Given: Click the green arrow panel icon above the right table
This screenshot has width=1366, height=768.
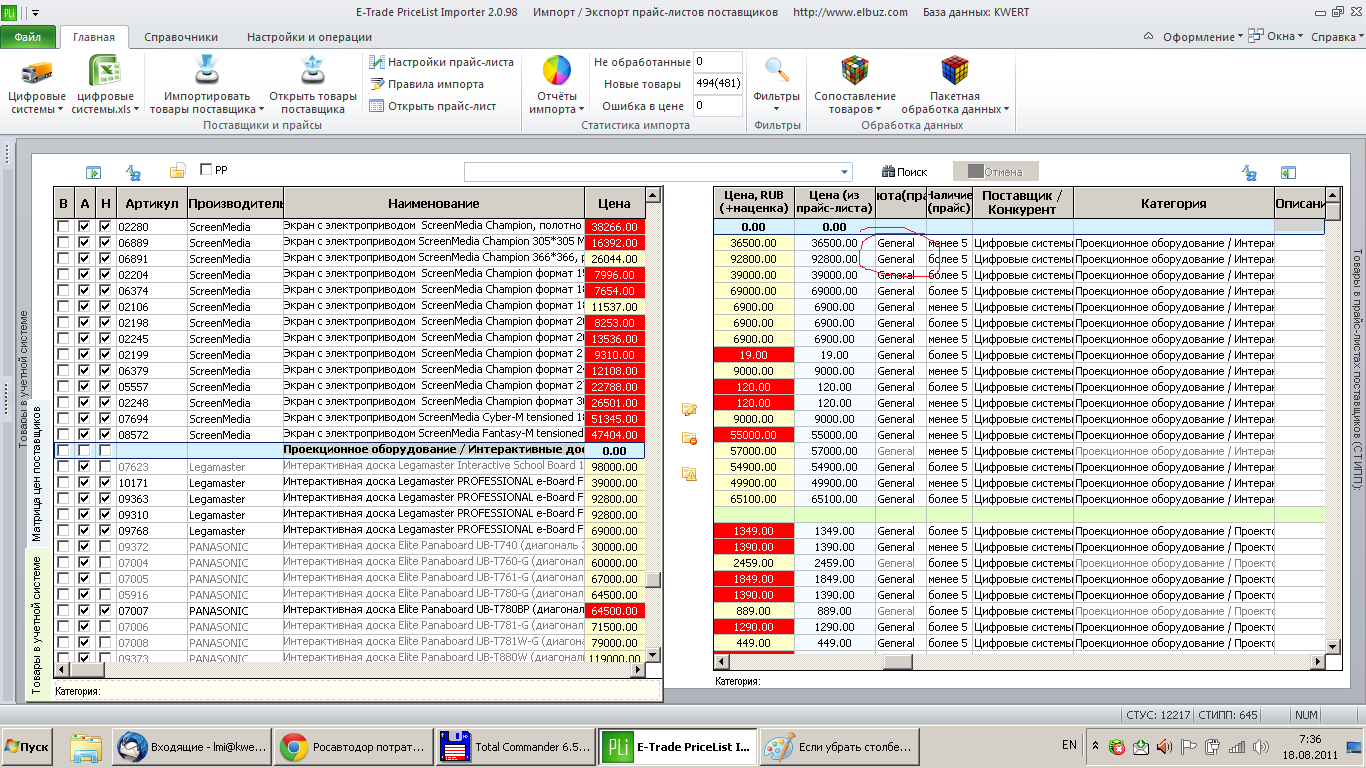Looking at the screenshot, I should point(1289,173).
